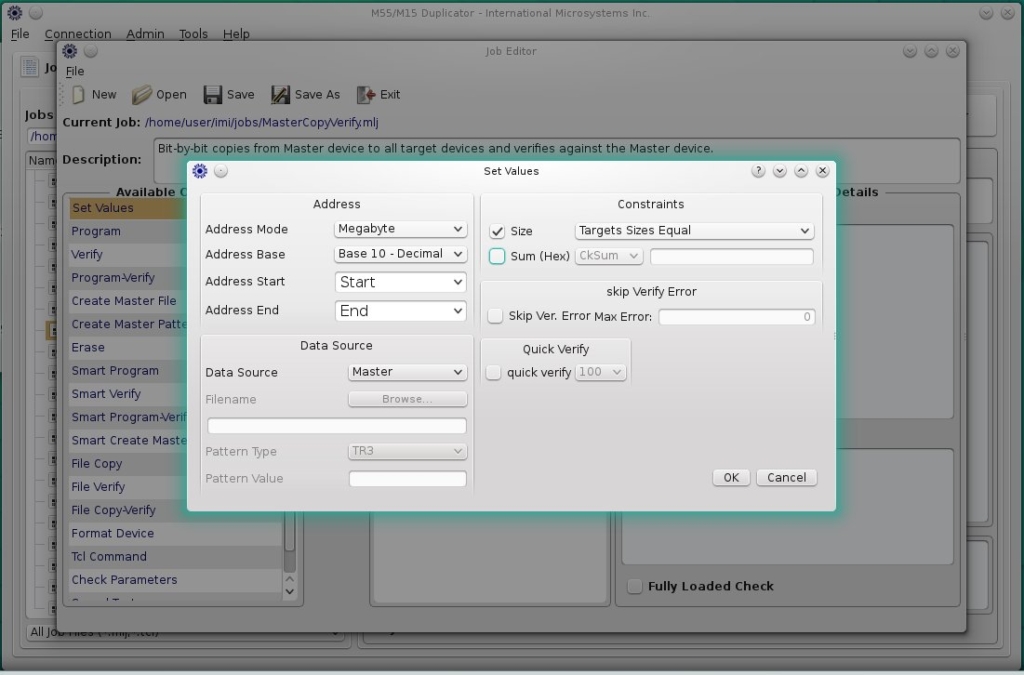
Task: Open the Address Base dropdown
Action: pyautogui.click(x=400, y=253)
